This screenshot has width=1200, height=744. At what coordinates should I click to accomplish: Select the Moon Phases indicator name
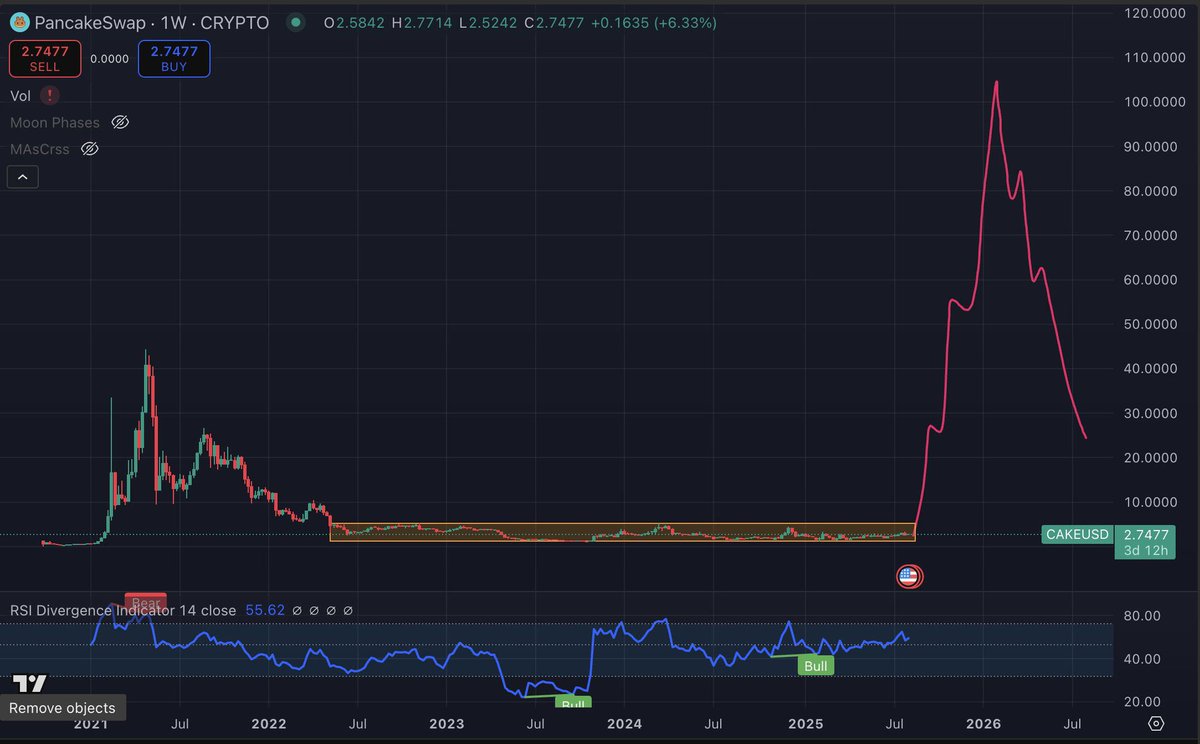[55, 123]
